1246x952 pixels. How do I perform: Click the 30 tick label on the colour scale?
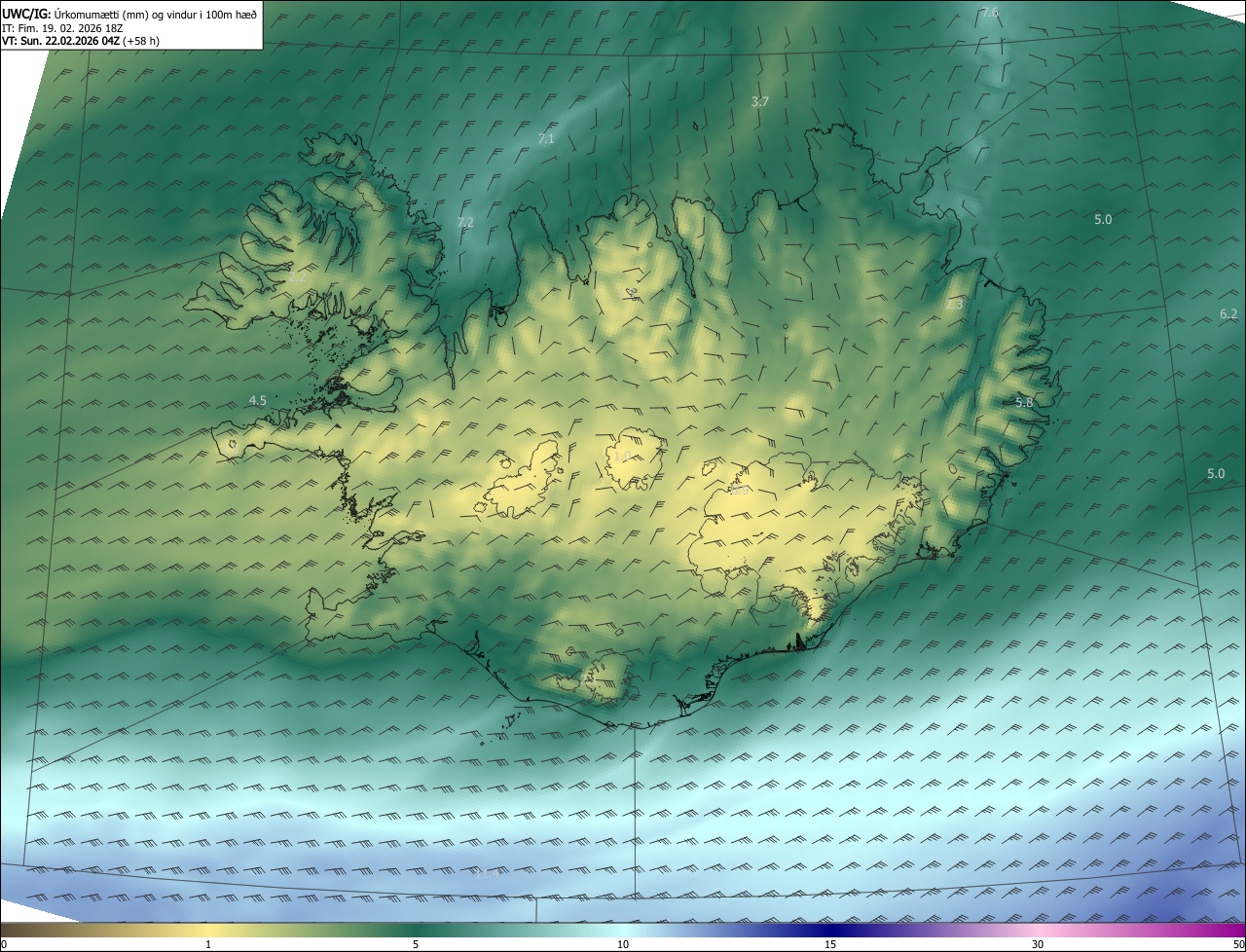pos(1038,944)
